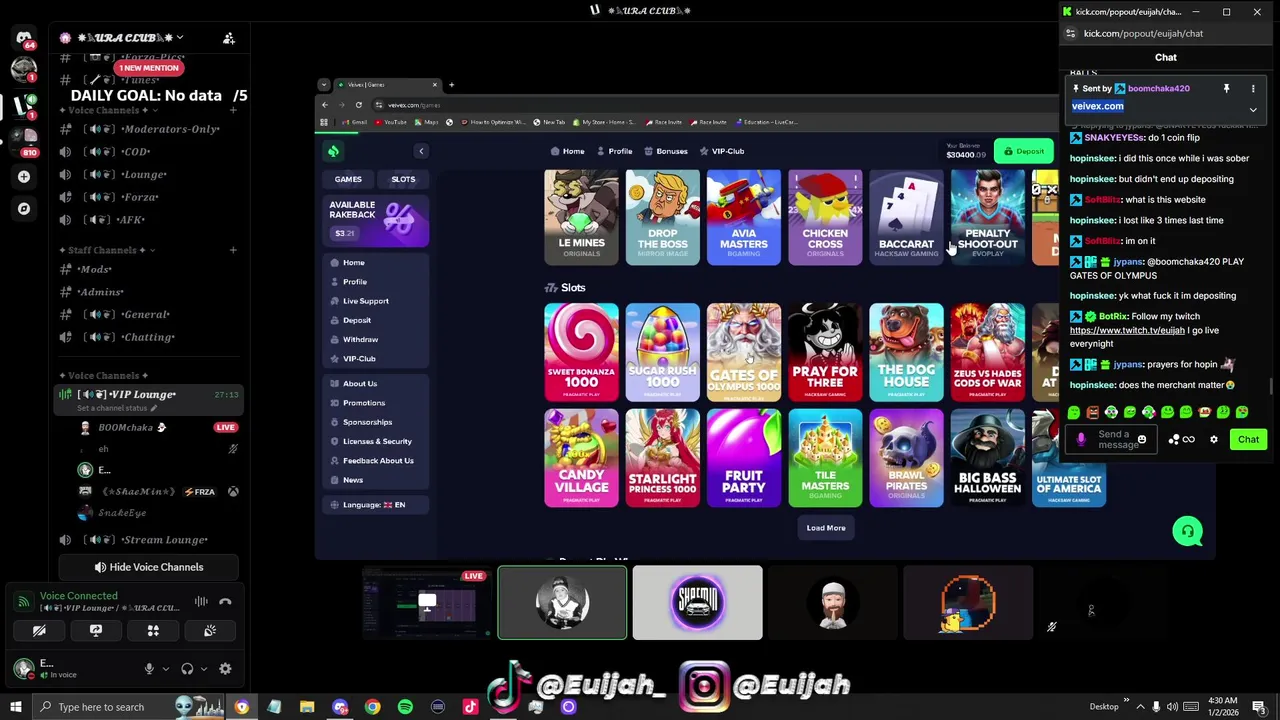Open Live Support in casino sidebar
The width and height of the screenshot is (1280, 720).
click(x=366, y=301)
